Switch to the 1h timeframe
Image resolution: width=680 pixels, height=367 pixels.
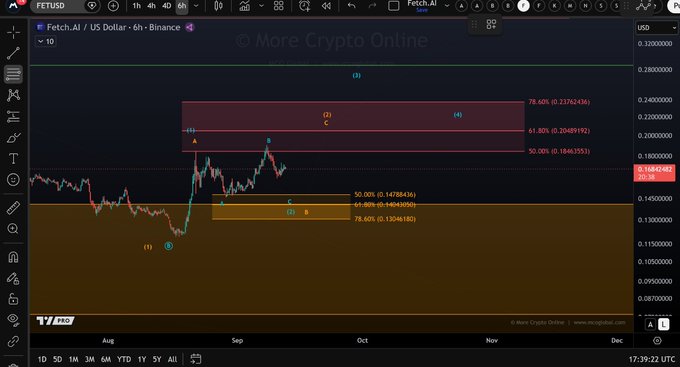137,6
